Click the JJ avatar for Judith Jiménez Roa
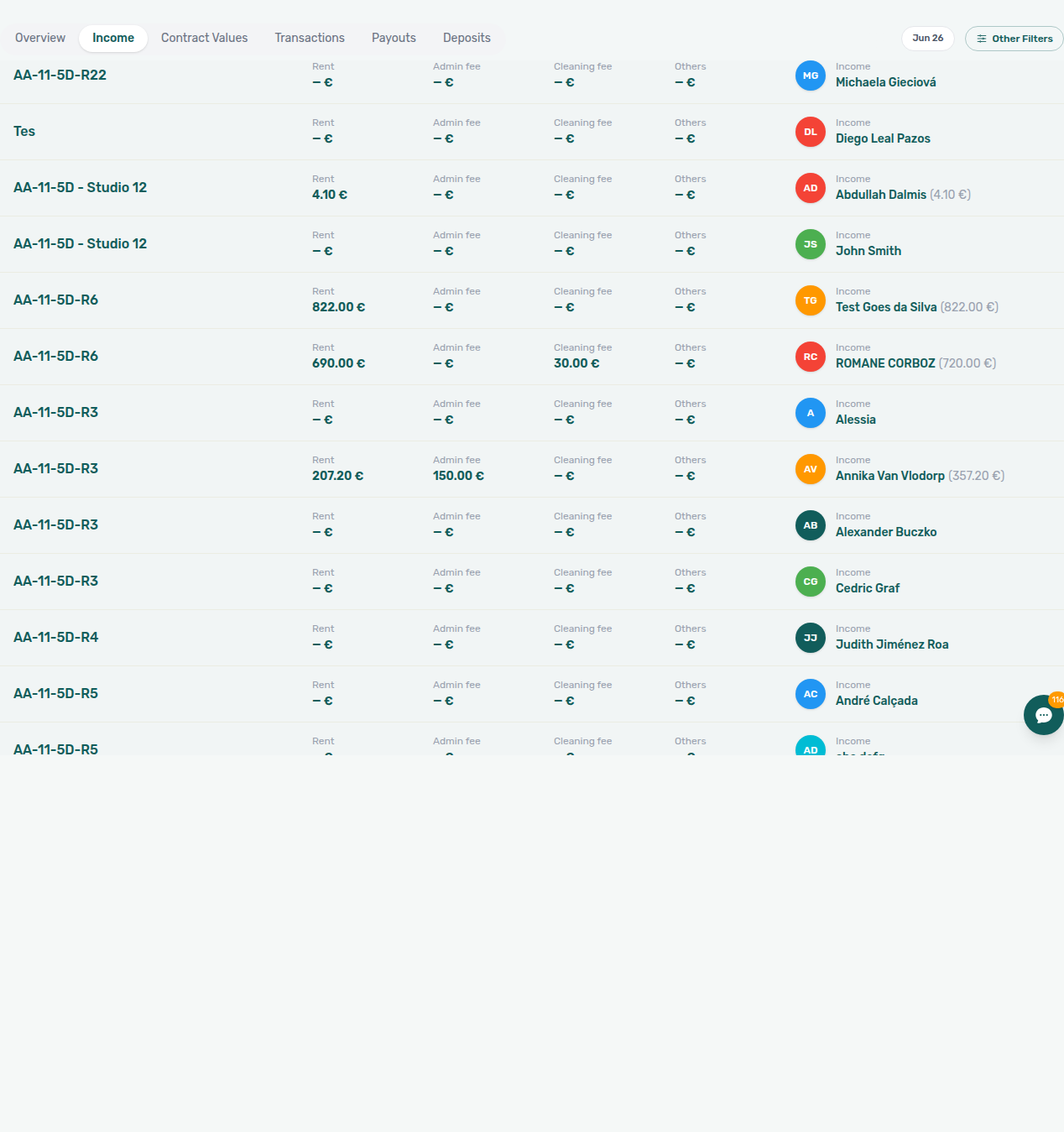Image resolution: width=1064 pixels, height=1132 pixels. tap(811, 638)
